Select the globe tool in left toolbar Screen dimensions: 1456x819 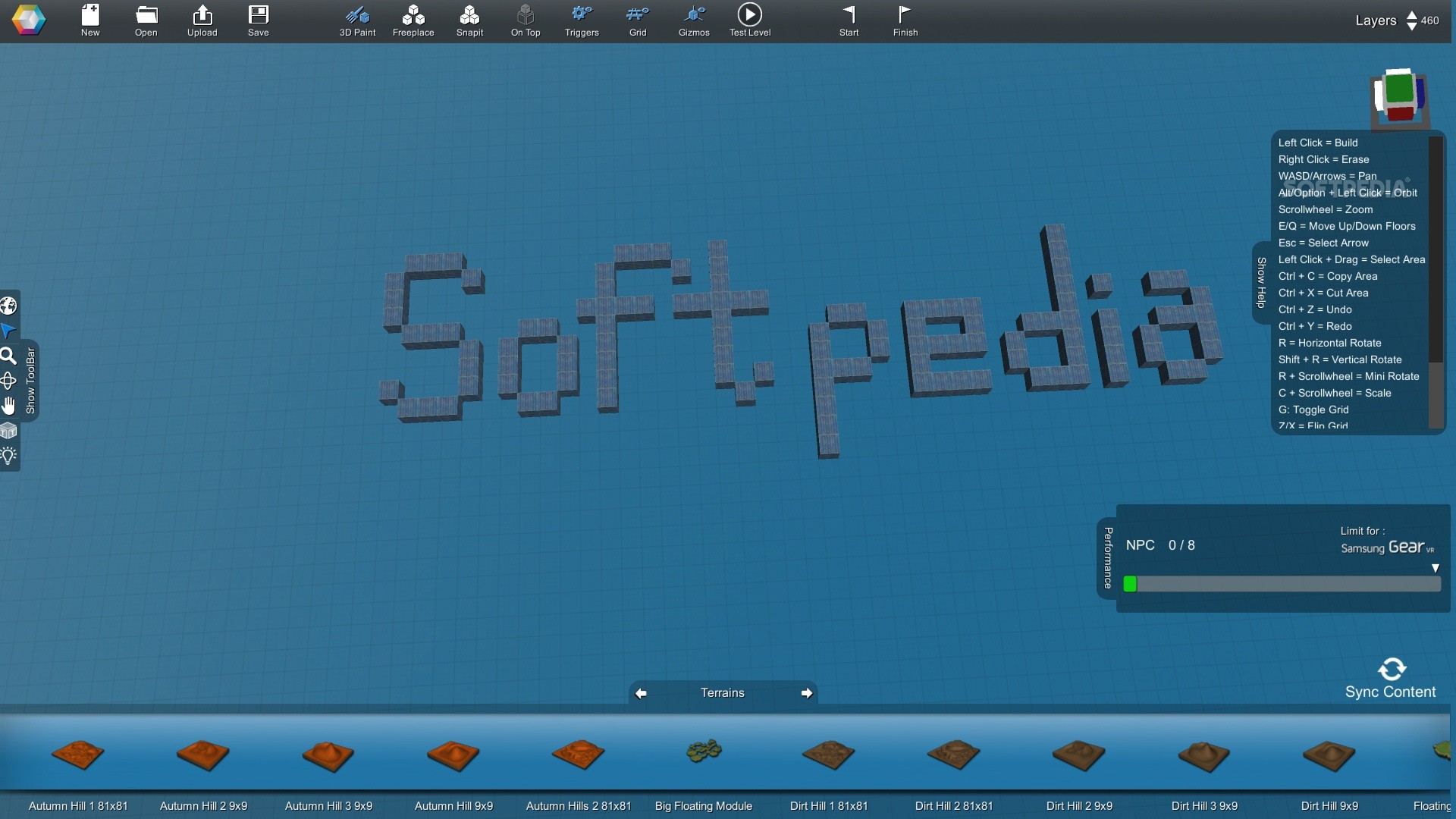(8, 306)
